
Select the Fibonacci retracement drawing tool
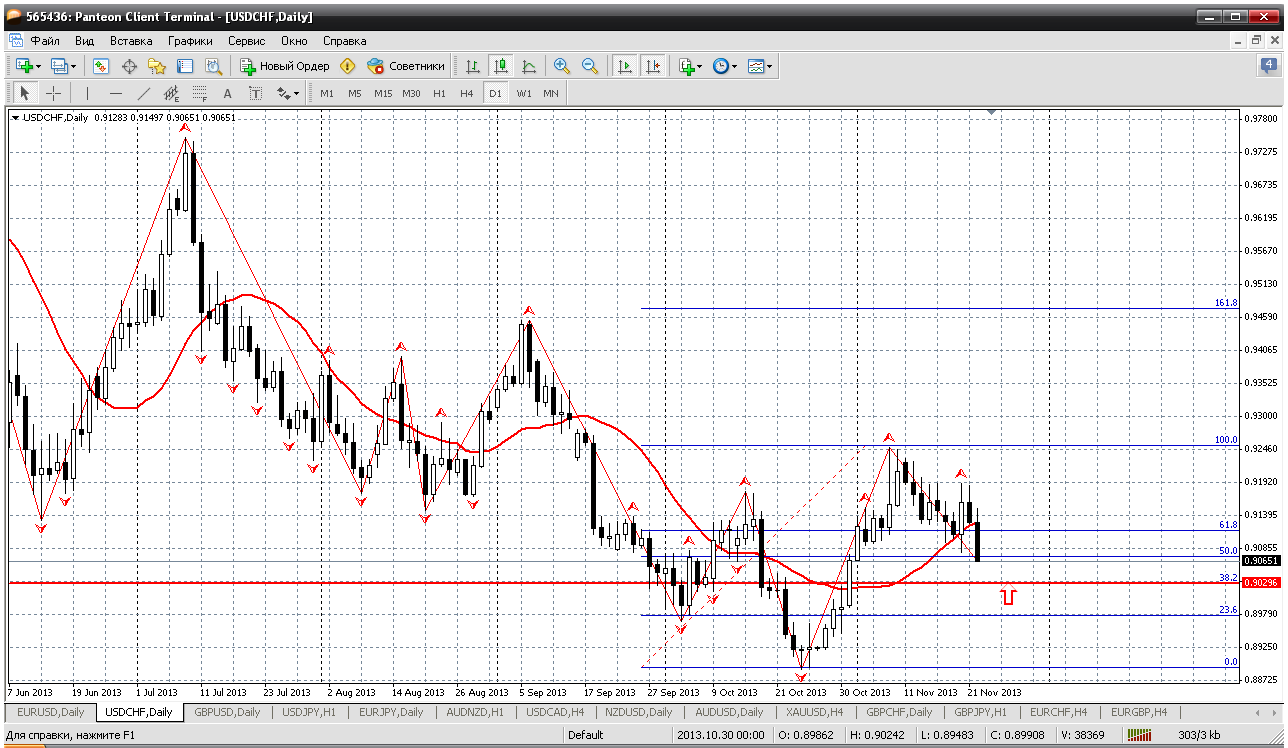pyautogui.click(x=199, y=93)
